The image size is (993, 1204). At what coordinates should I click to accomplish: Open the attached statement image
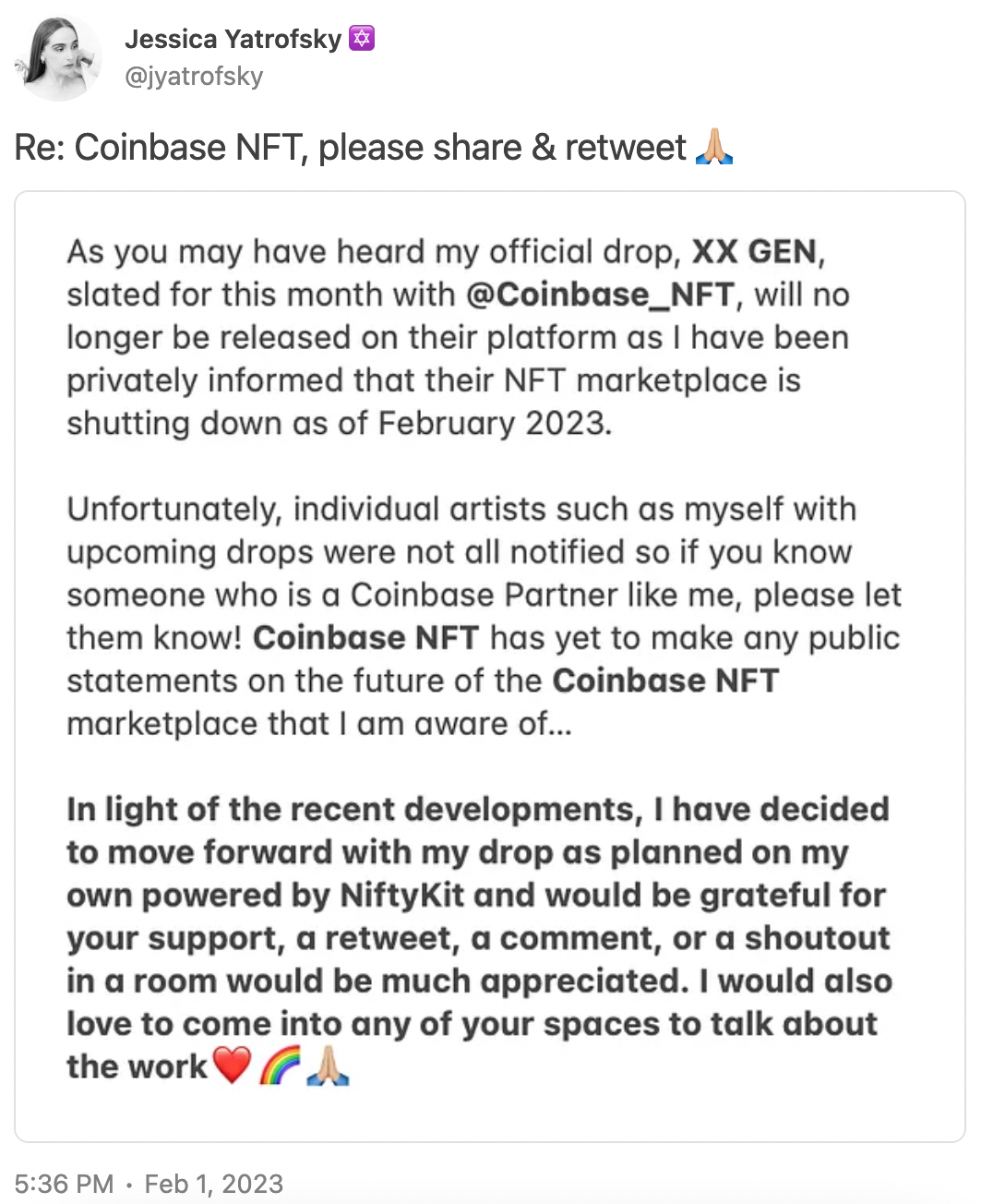click(490, 667)
